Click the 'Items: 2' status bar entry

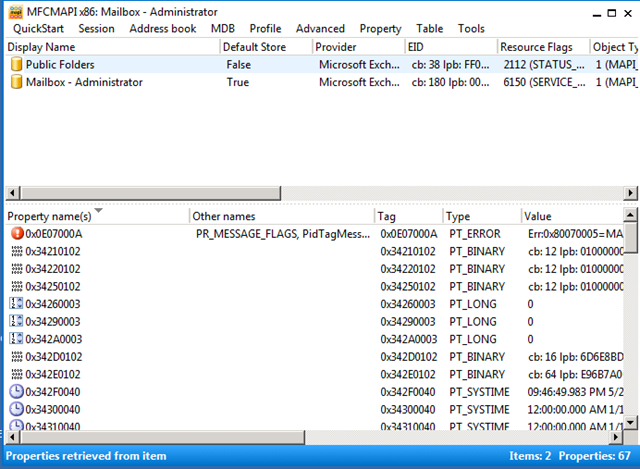530,456
